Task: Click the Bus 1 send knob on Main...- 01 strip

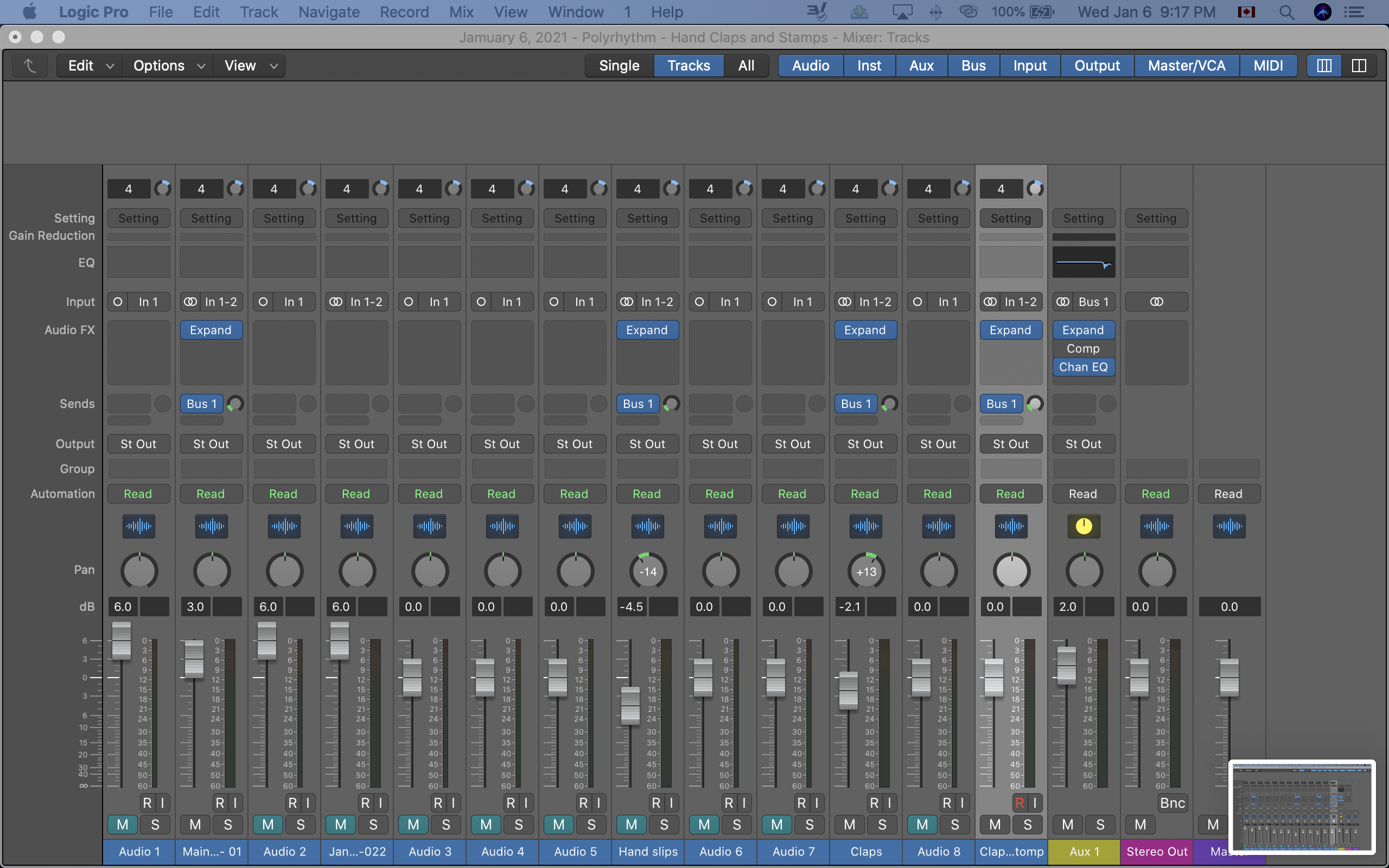Action: coord(235,404)
